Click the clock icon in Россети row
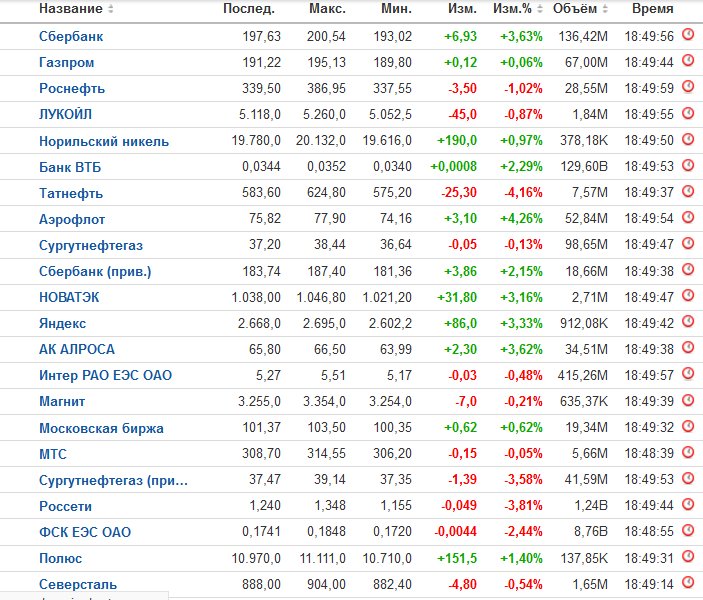Viewport: 703px width, 600px height. [x=688, y=503]
